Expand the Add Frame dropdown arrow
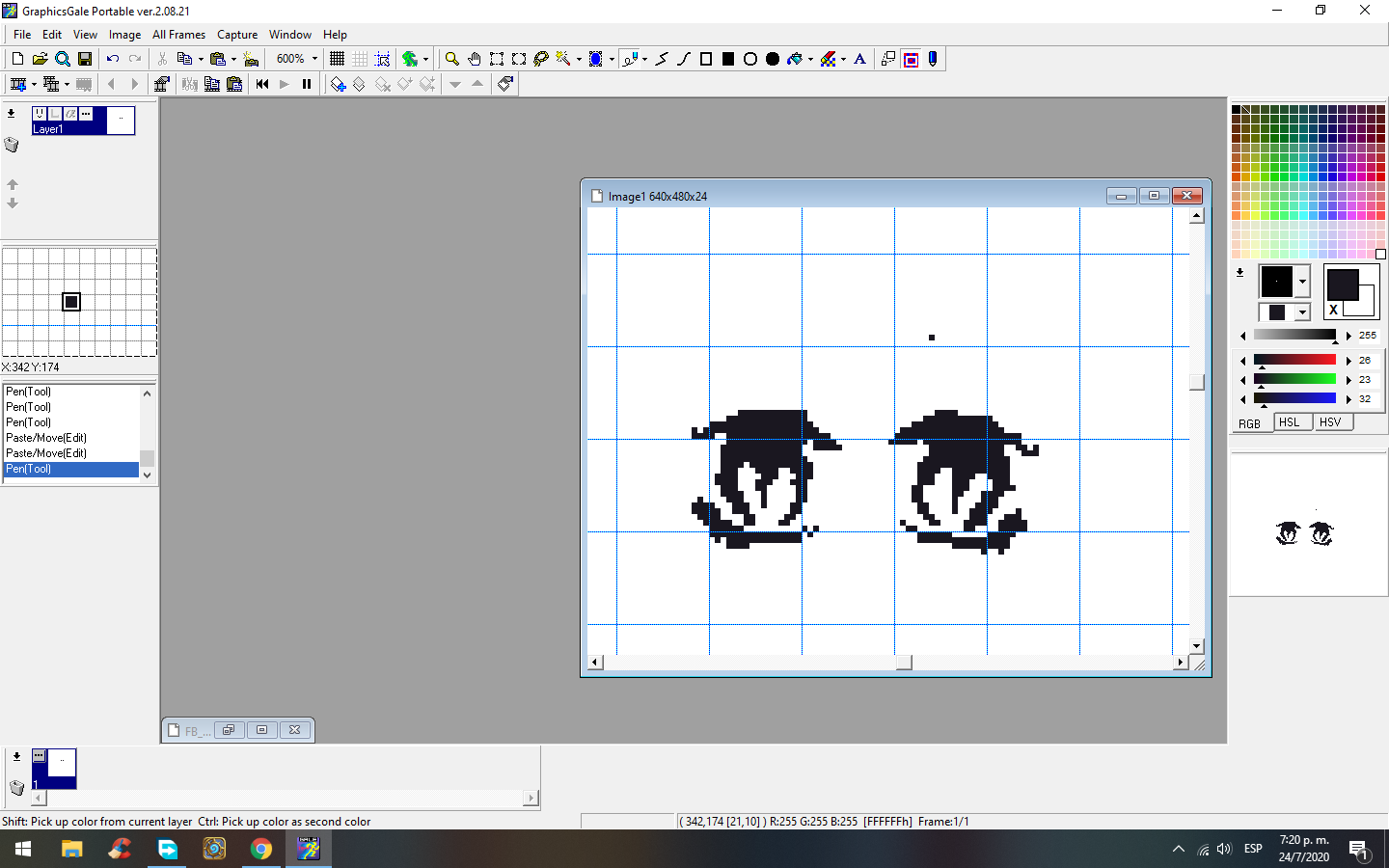The height and width of the screenshot is (868, 1389). click(34, 84)
